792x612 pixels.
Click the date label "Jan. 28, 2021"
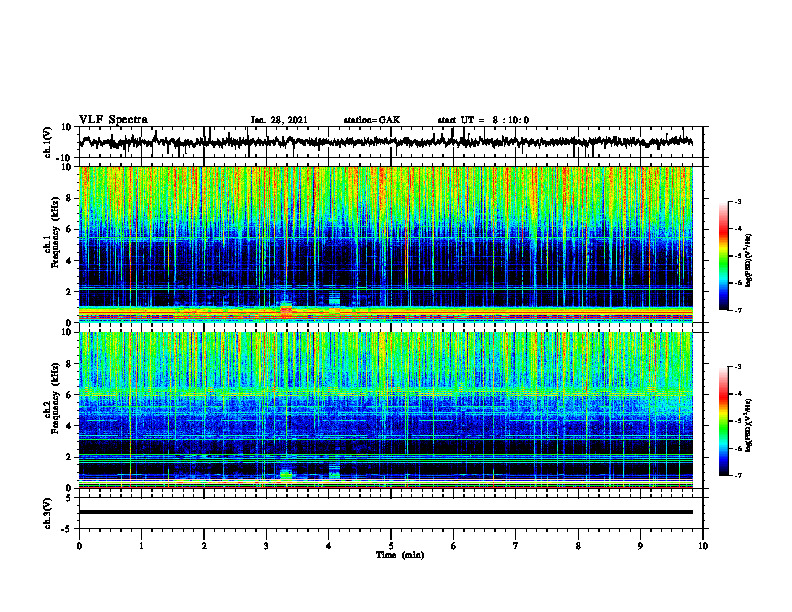[x=279, y=120]
